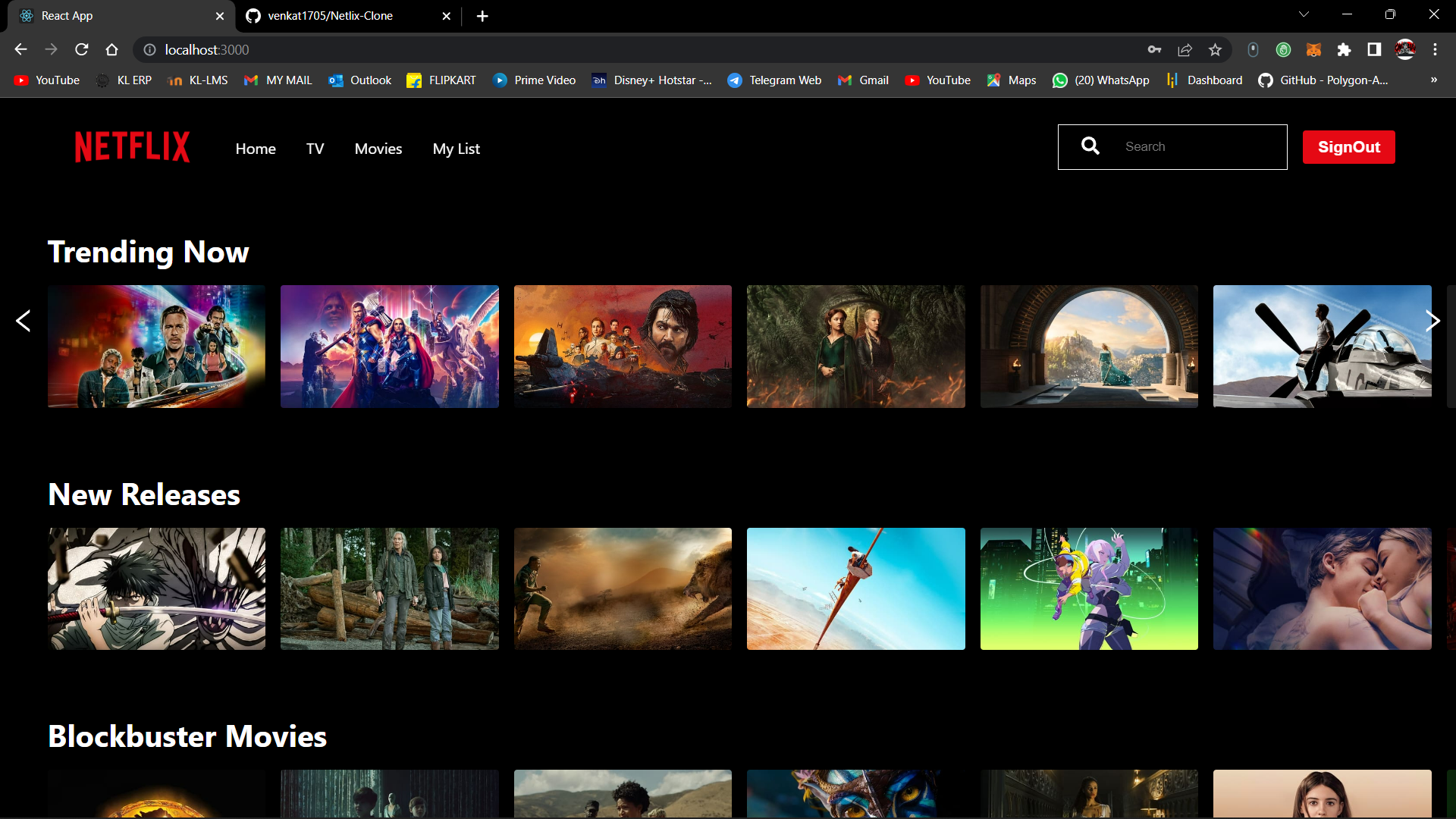
Task: View site information icon in address bar
Action: click(150, 49)
